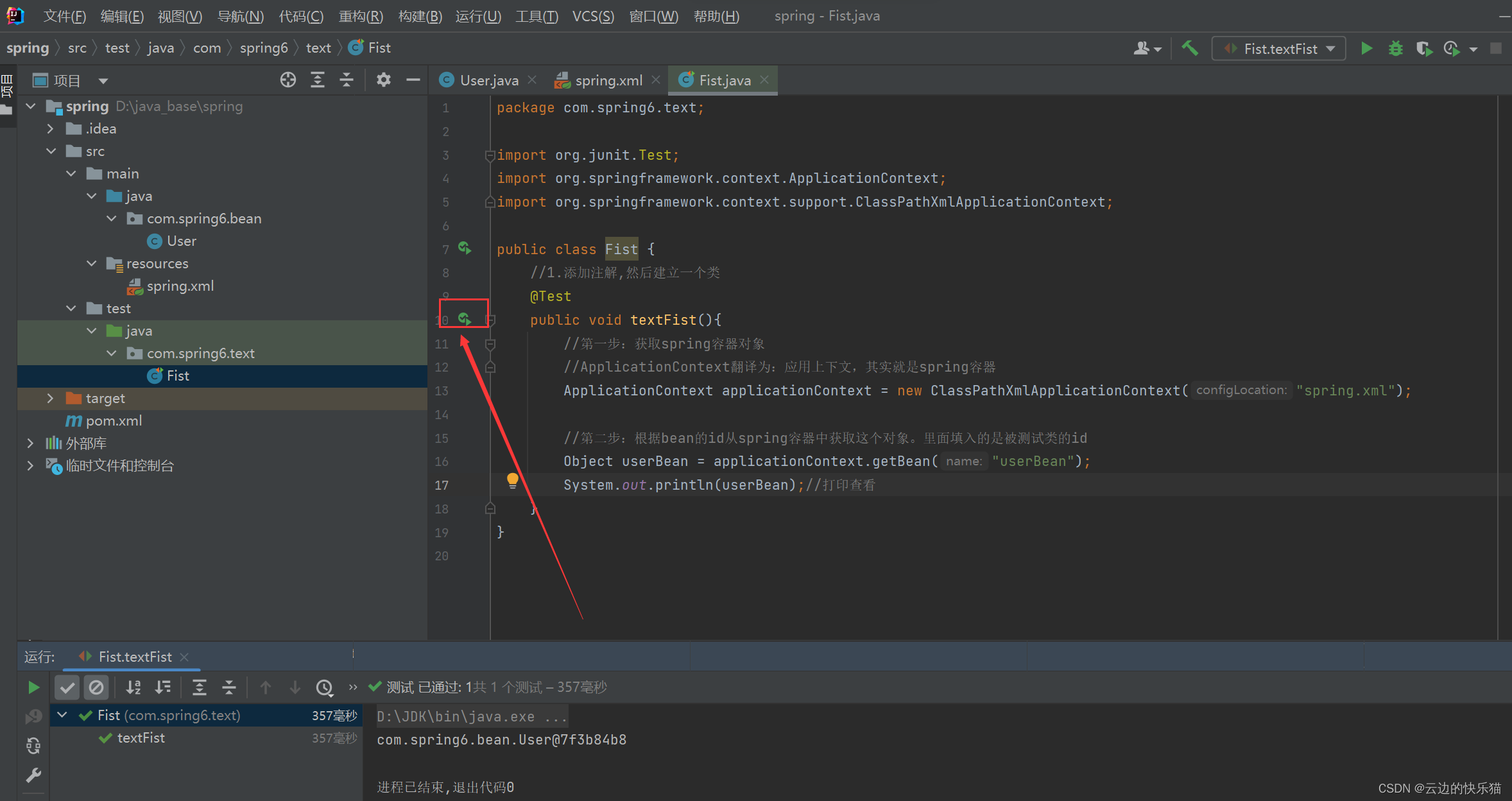Open more run options dropdown arrow
Screen dimensions: 1512x801
point(1473,49)
